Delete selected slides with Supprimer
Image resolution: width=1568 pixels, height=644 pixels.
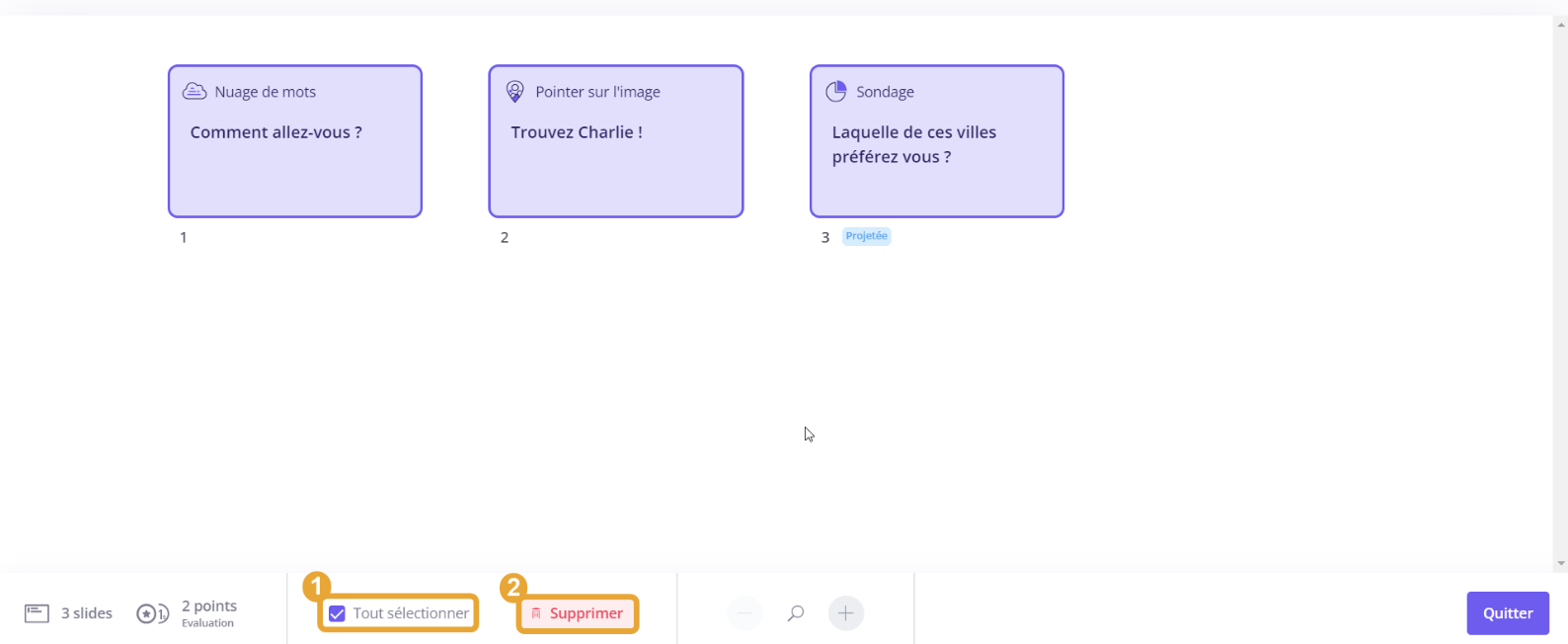point(578,613)
